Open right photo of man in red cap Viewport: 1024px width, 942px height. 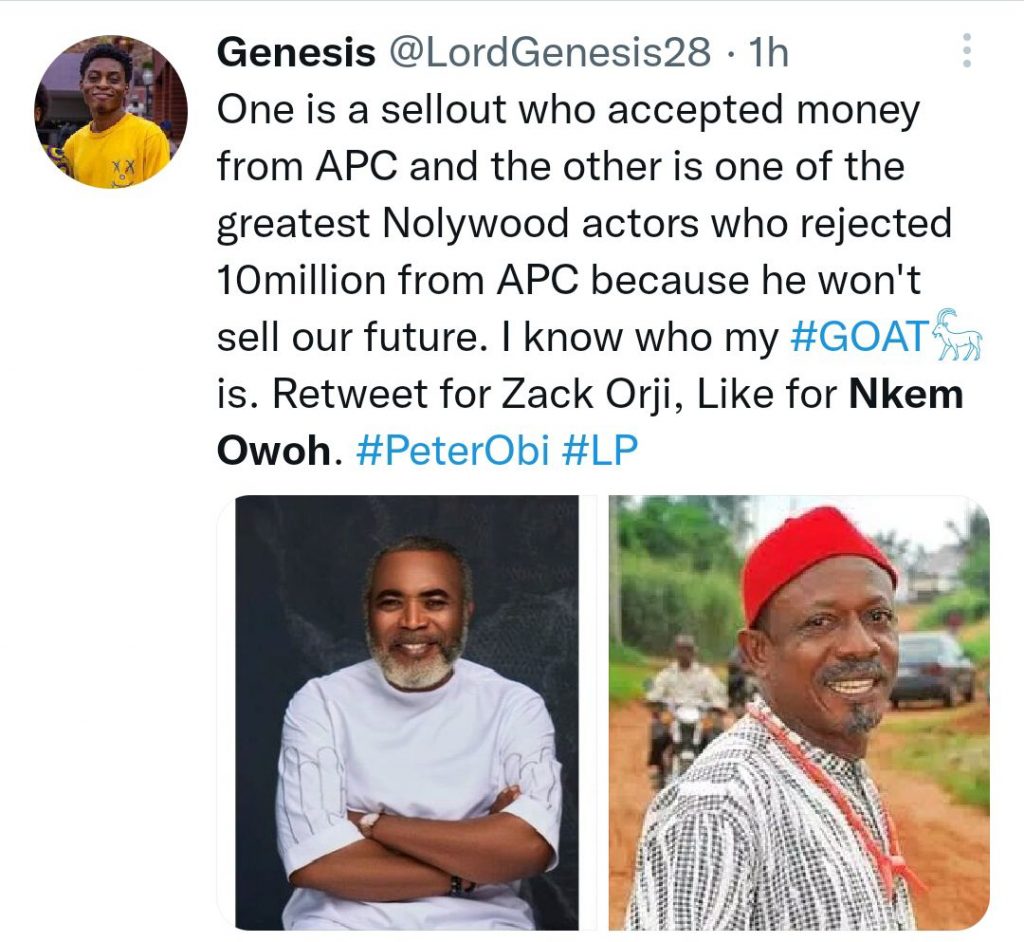(799, 712)
